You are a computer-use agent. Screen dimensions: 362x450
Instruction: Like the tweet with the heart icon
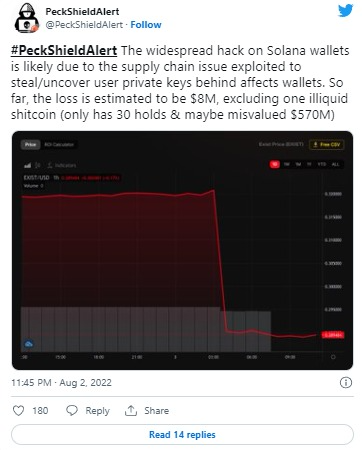(18, 410)
